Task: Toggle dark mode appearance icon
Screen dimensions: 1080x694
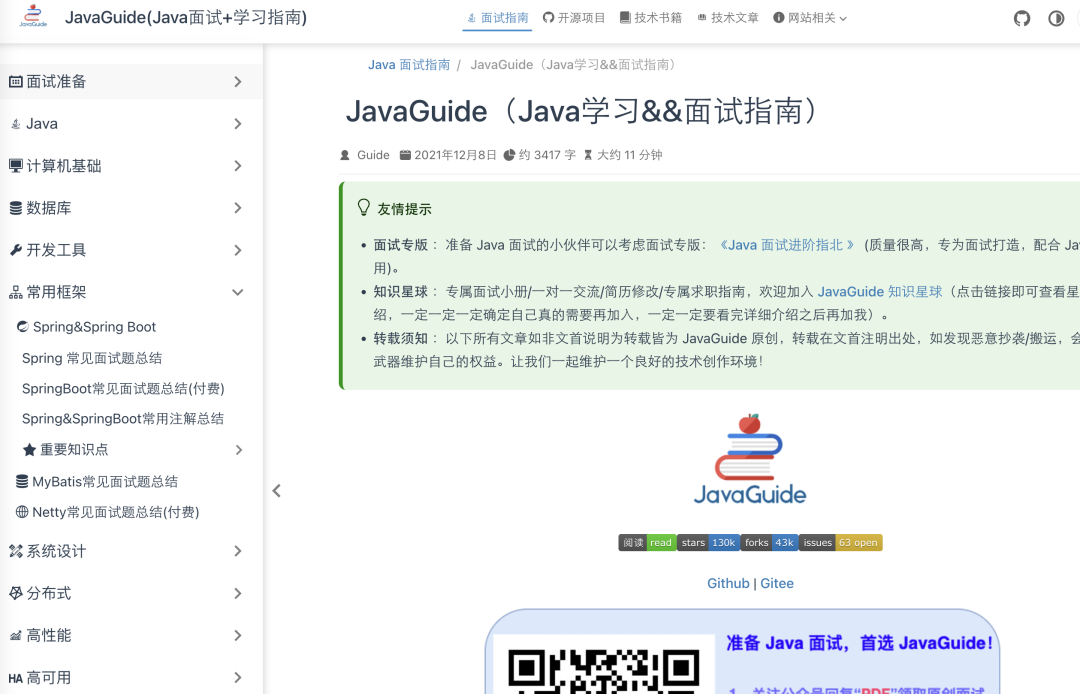Action: [1056, 18]
